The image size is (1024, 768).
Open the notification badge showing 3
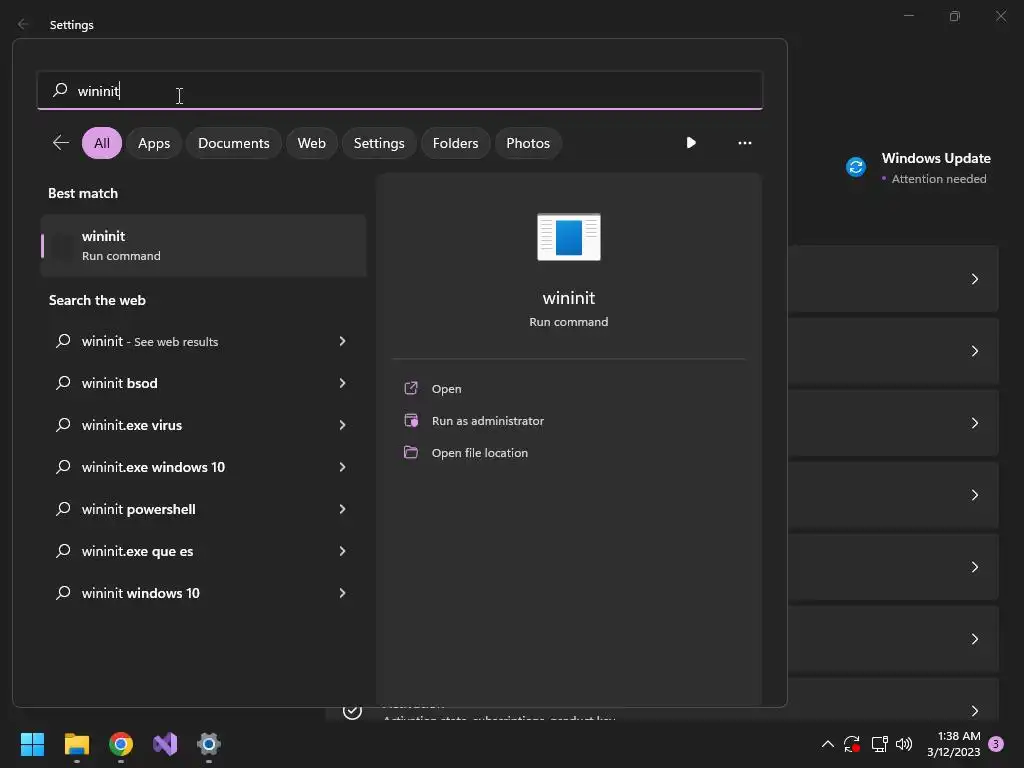[996, 744]
